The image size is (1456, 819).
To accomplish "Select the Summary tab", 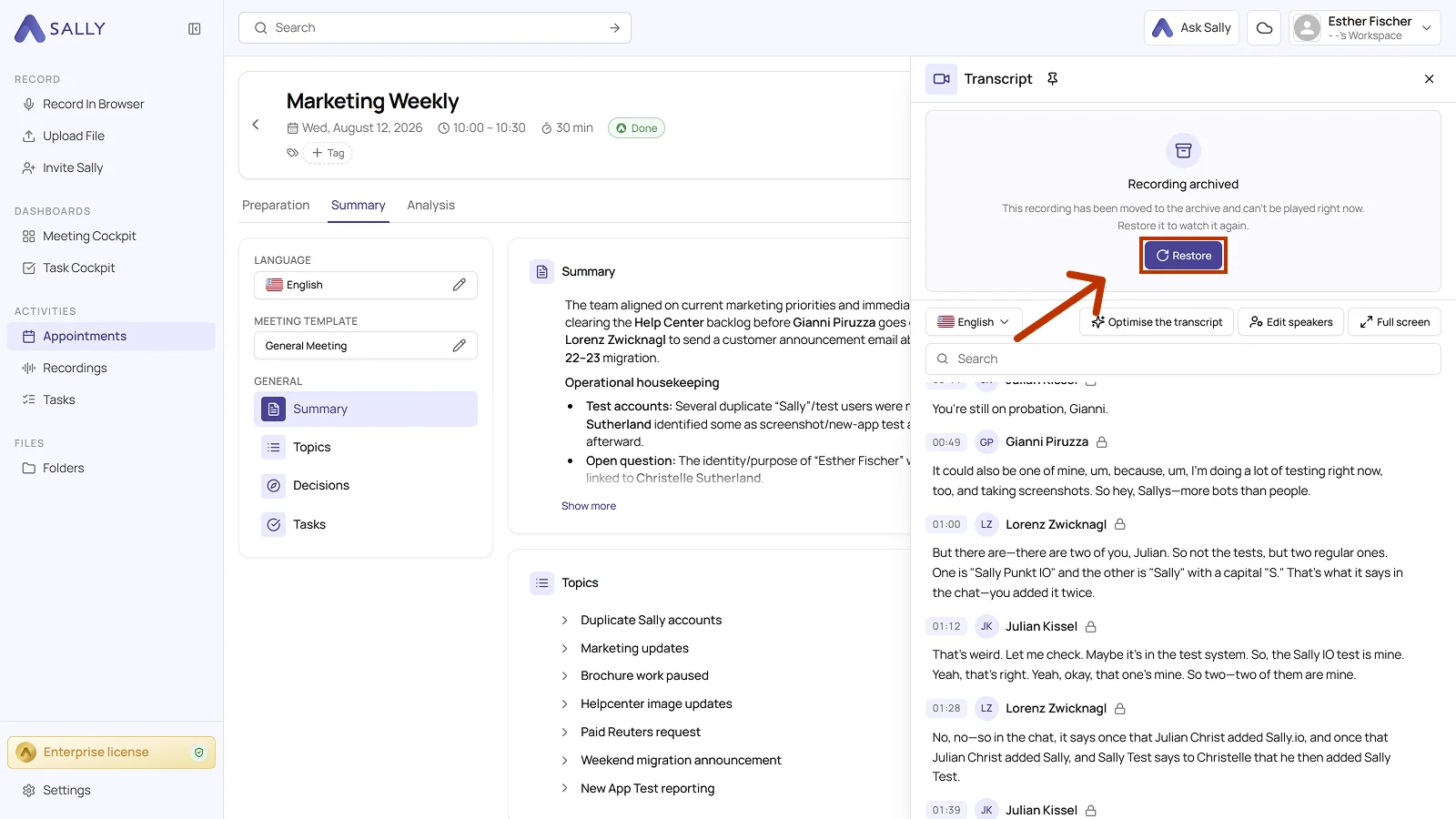I will pyautogui.click(x=359, y=205).
